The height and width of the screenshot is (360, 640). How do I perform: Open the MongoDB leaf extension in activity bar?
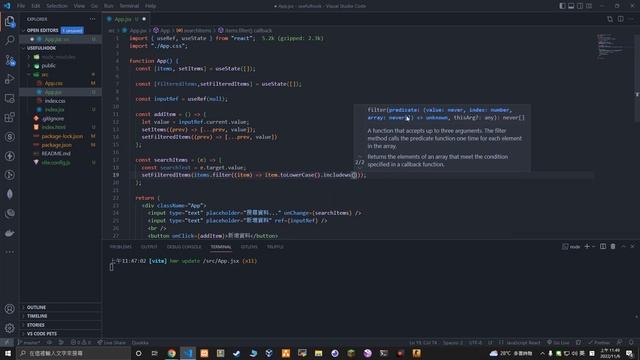(x=9, y=194)
